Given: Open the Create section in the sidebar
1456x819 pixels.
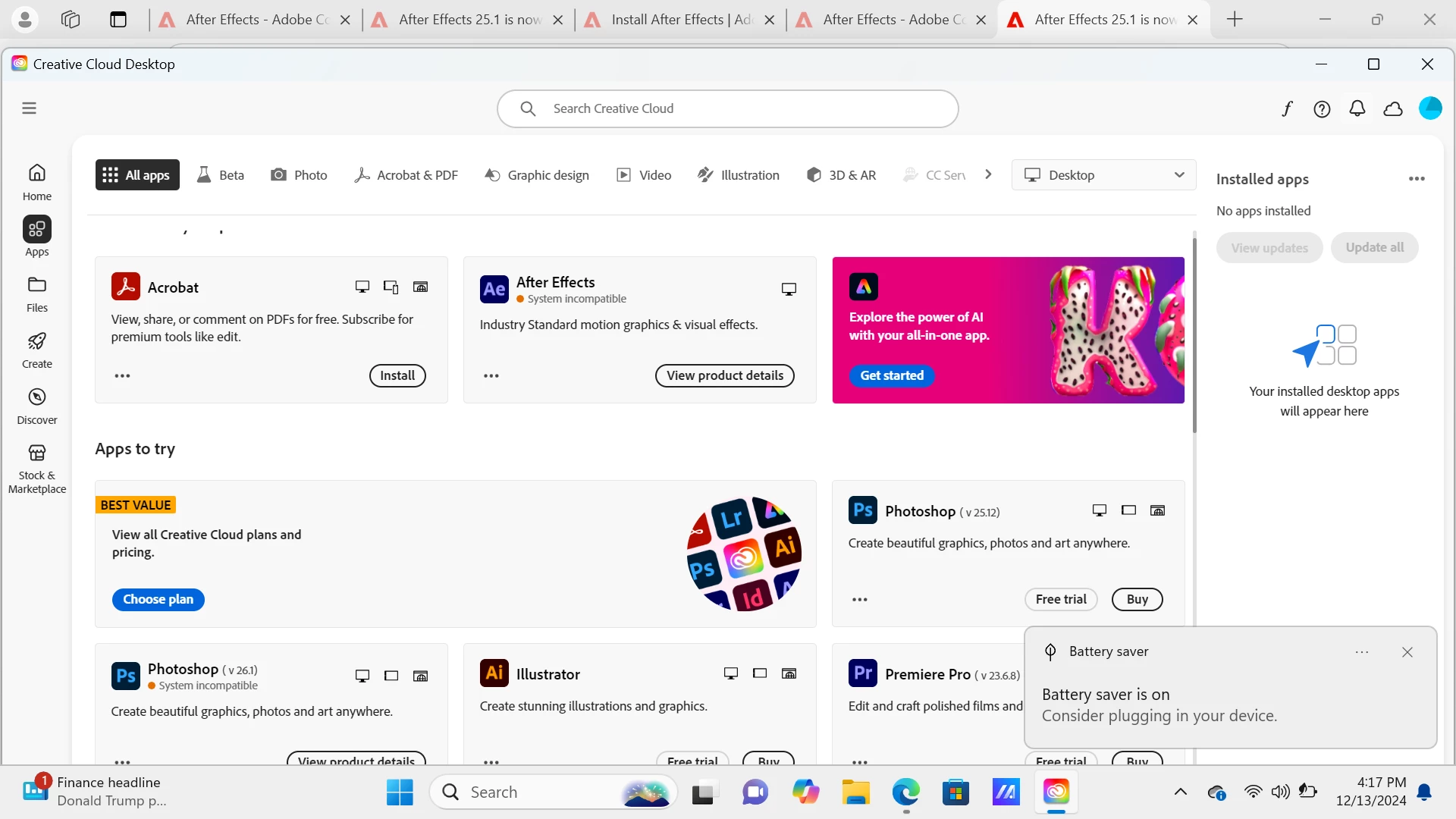Looking at the screenshot, I should point(36,350).
